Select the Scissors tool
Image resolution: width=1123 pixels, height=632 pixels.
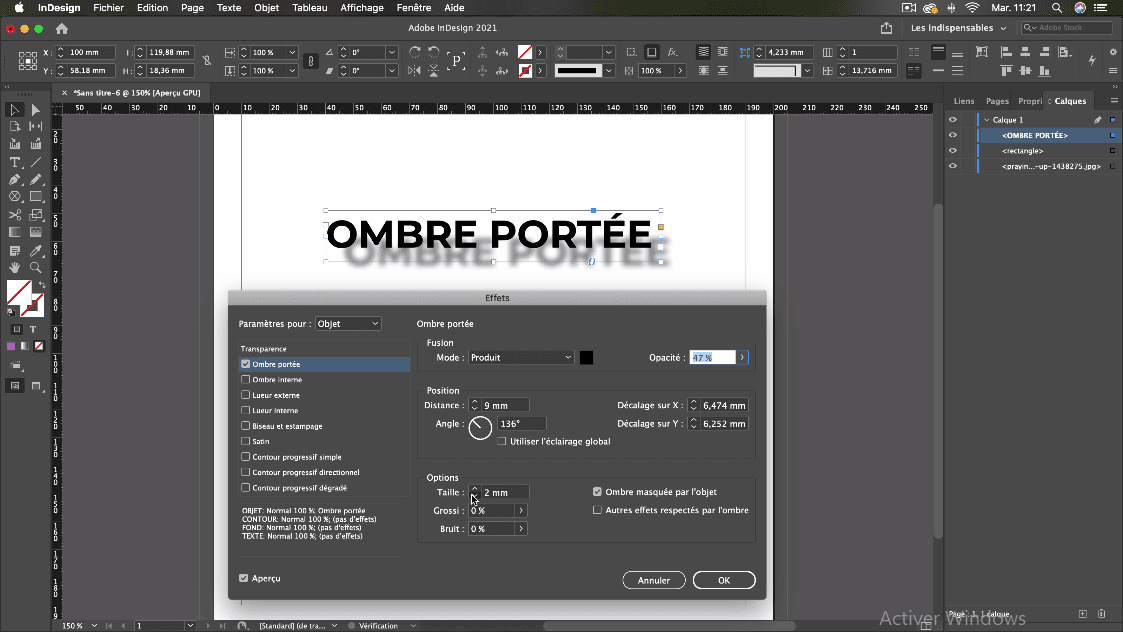tap(15, 214)
